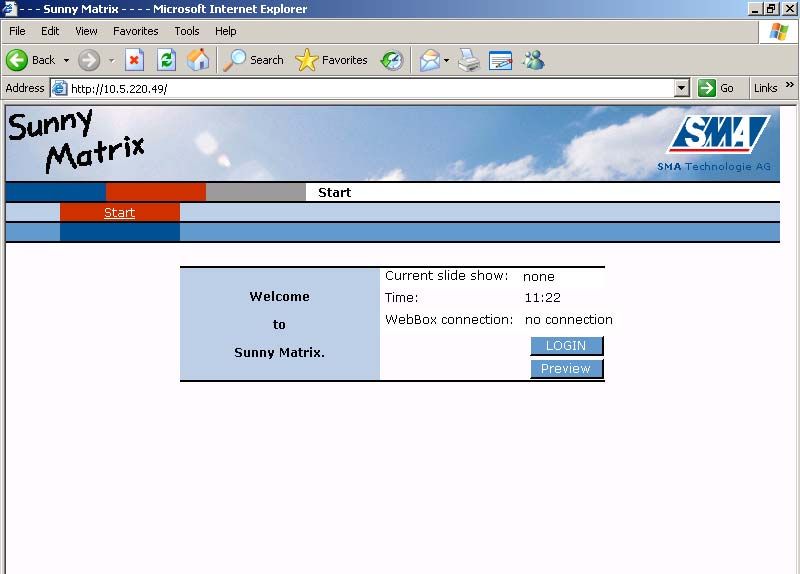
Task: Click the green Go arrow button
Action: (x=707, y=88)
